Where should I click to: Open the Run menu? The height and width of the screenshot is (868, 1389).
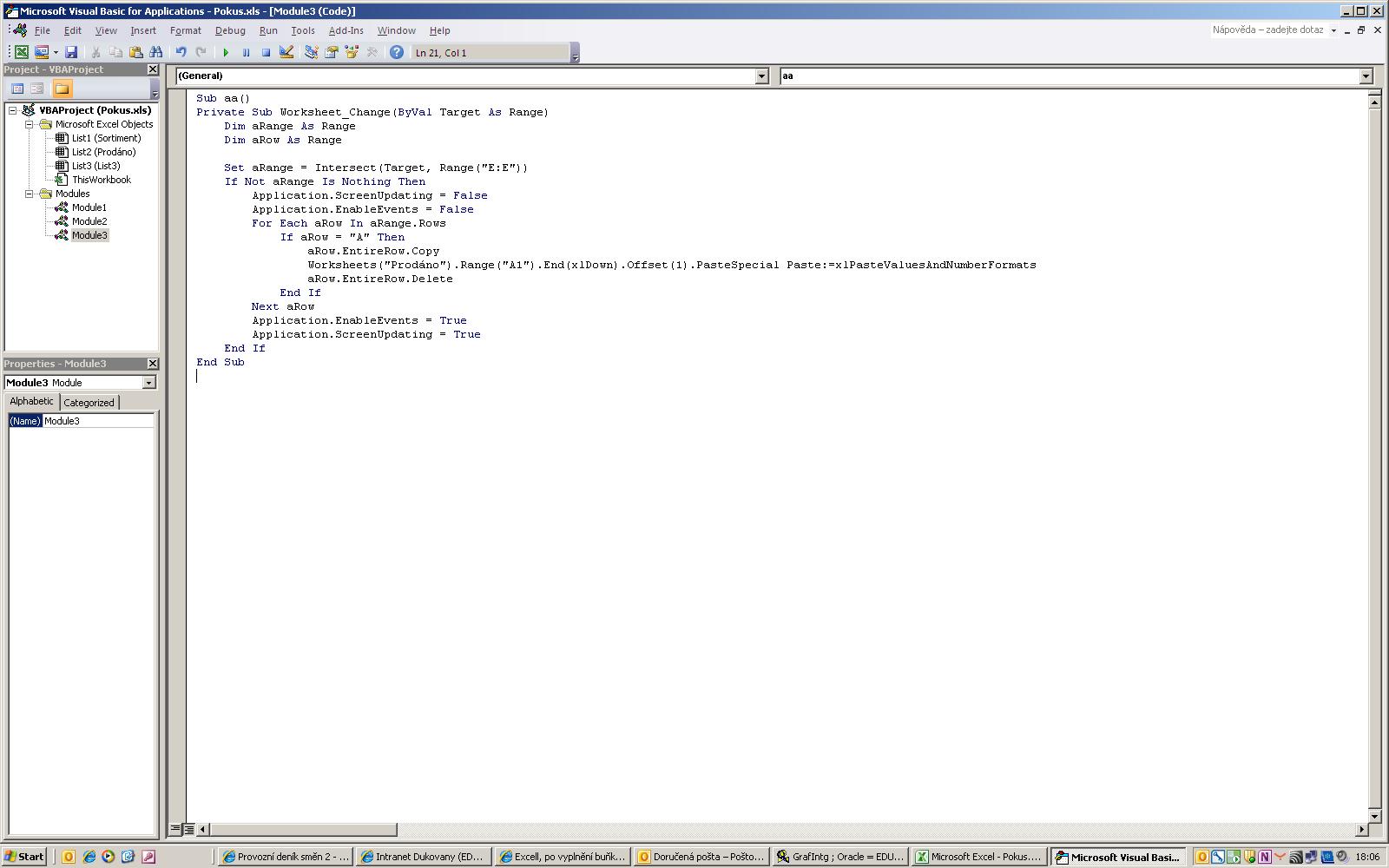tap(268, 30)
